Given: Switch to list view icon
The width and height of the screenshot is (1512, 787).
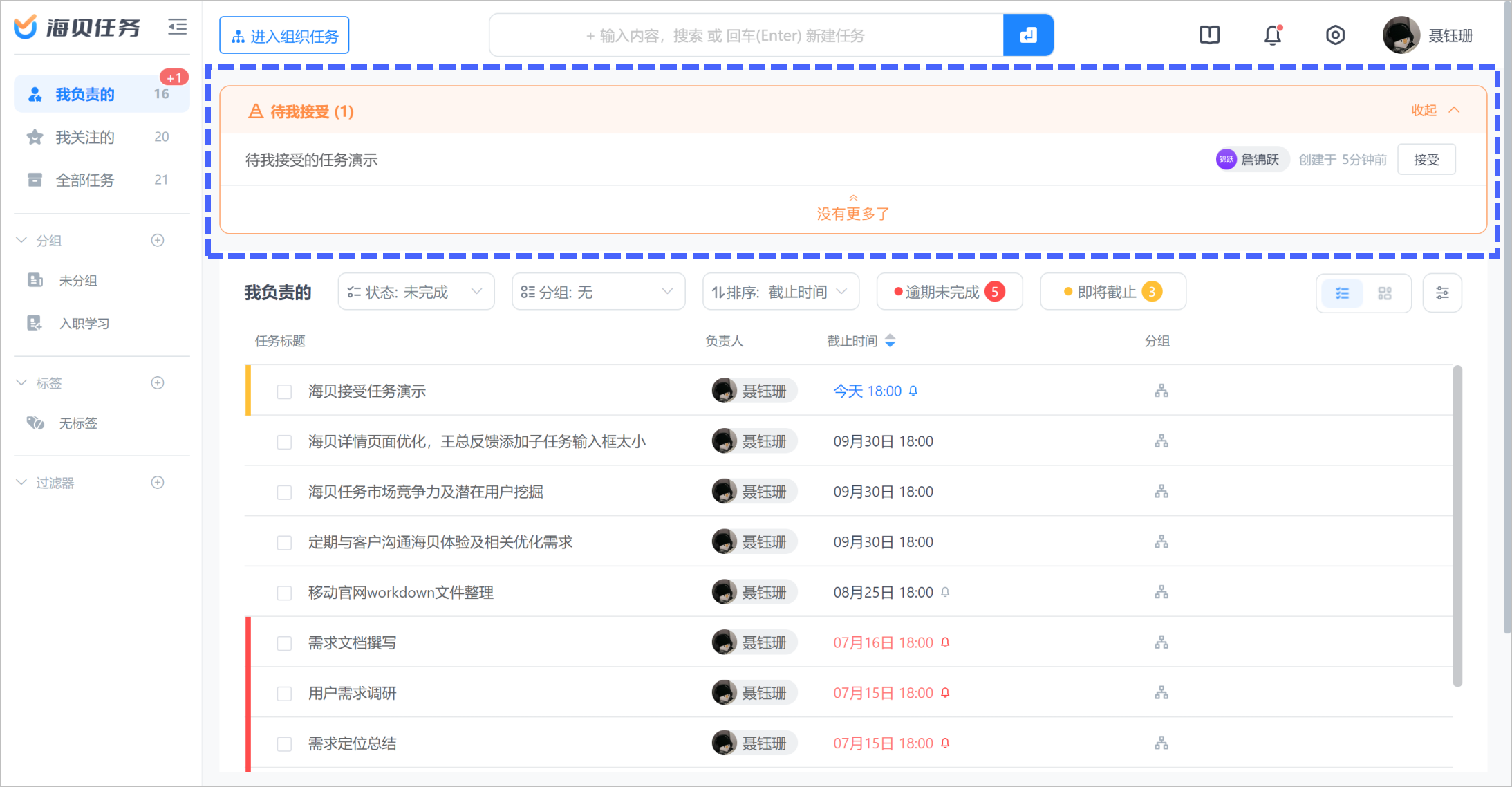Looking at the screenshot, I should click(1342, 293).
